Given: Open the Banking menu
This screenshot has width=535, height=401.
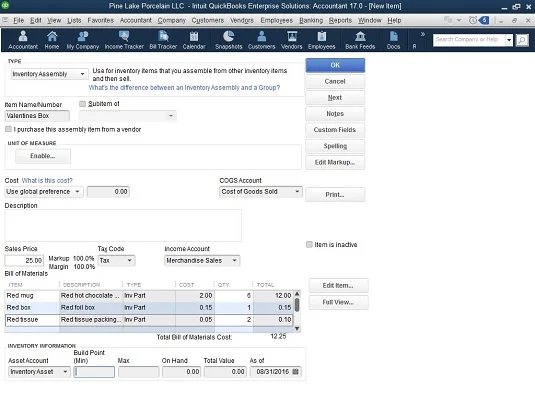Looking at the screenshot, I should [311, 20].
